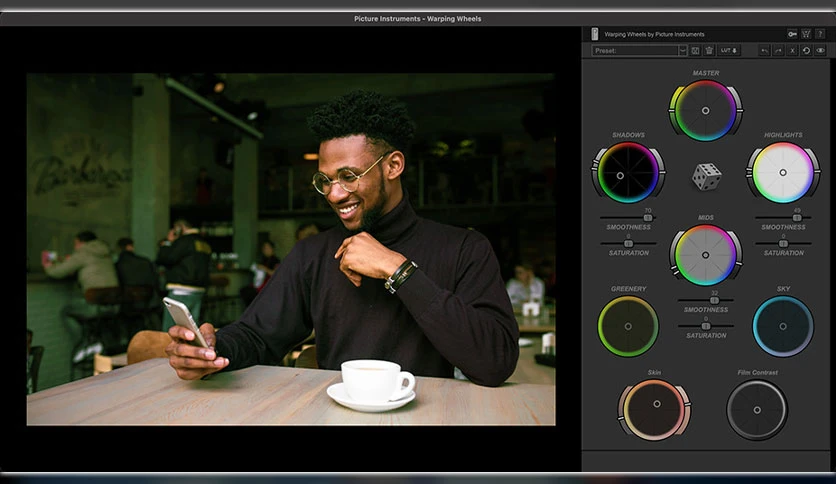836x484 pixels.
Task: Click the MASTER label
Action: 706,72
